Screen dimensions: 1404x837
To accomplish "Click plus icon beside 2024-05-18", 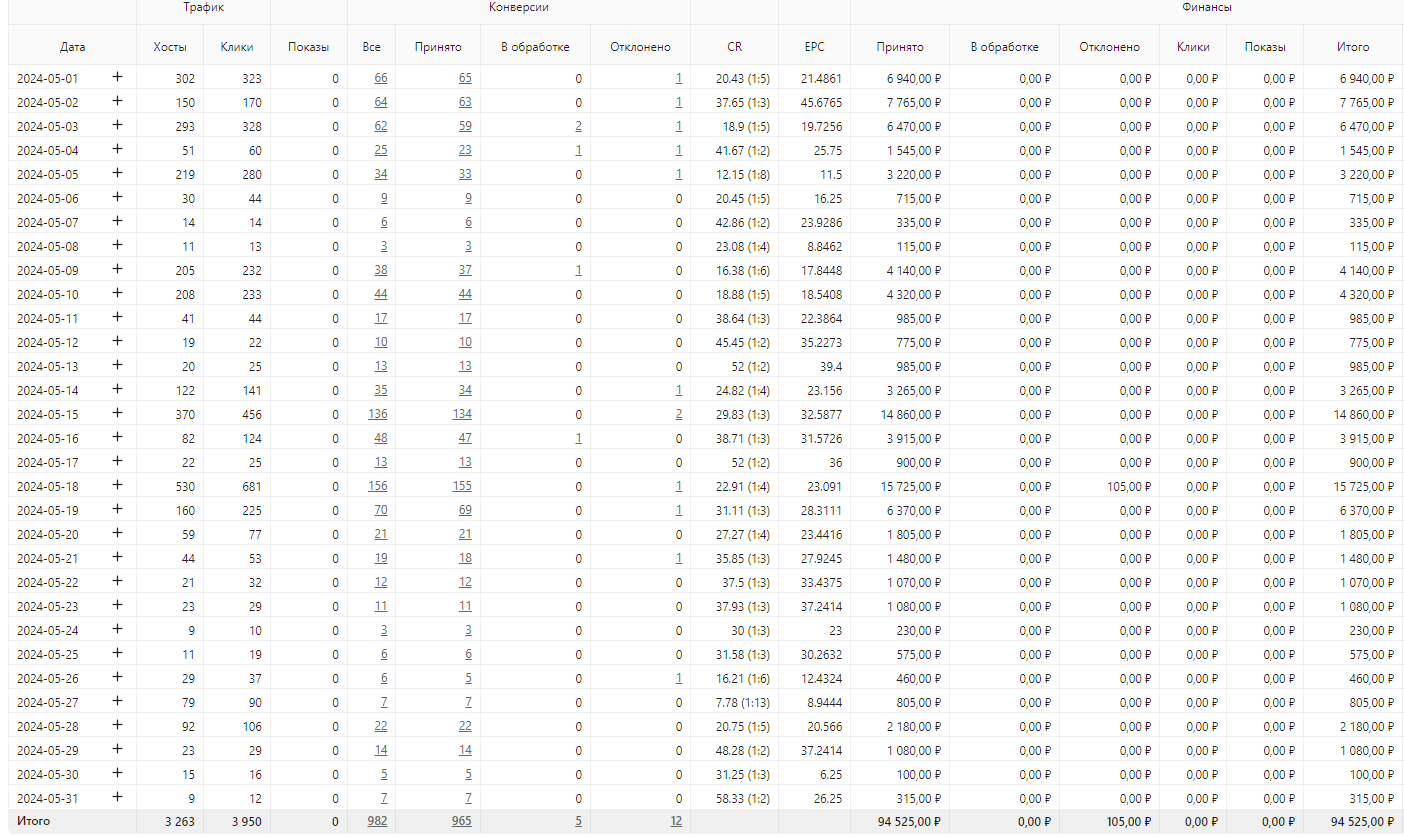I will [x=117, y=485].
